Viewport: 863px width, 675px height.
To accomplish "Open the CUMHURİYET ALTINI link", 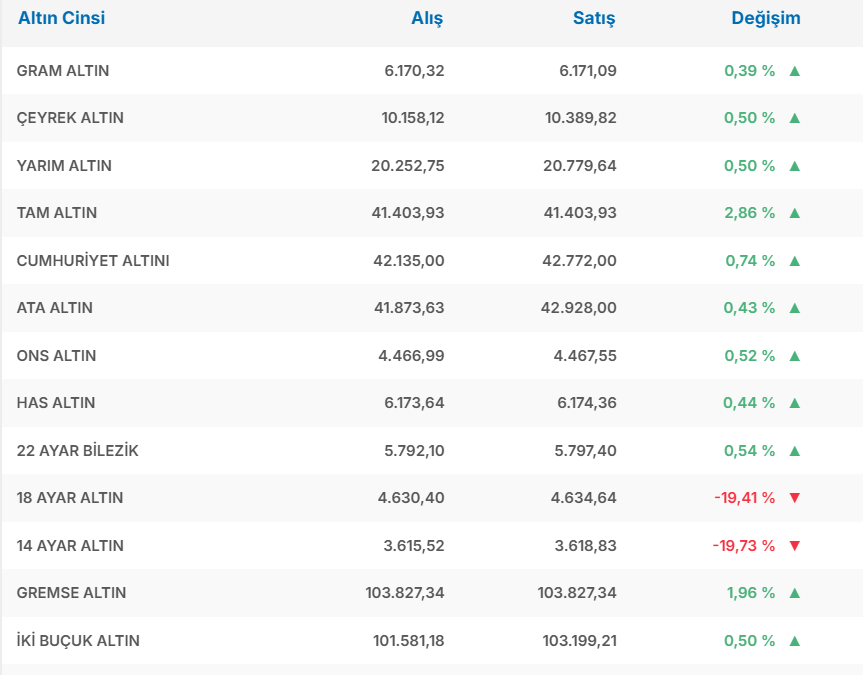I will click(x=93, y=261).
